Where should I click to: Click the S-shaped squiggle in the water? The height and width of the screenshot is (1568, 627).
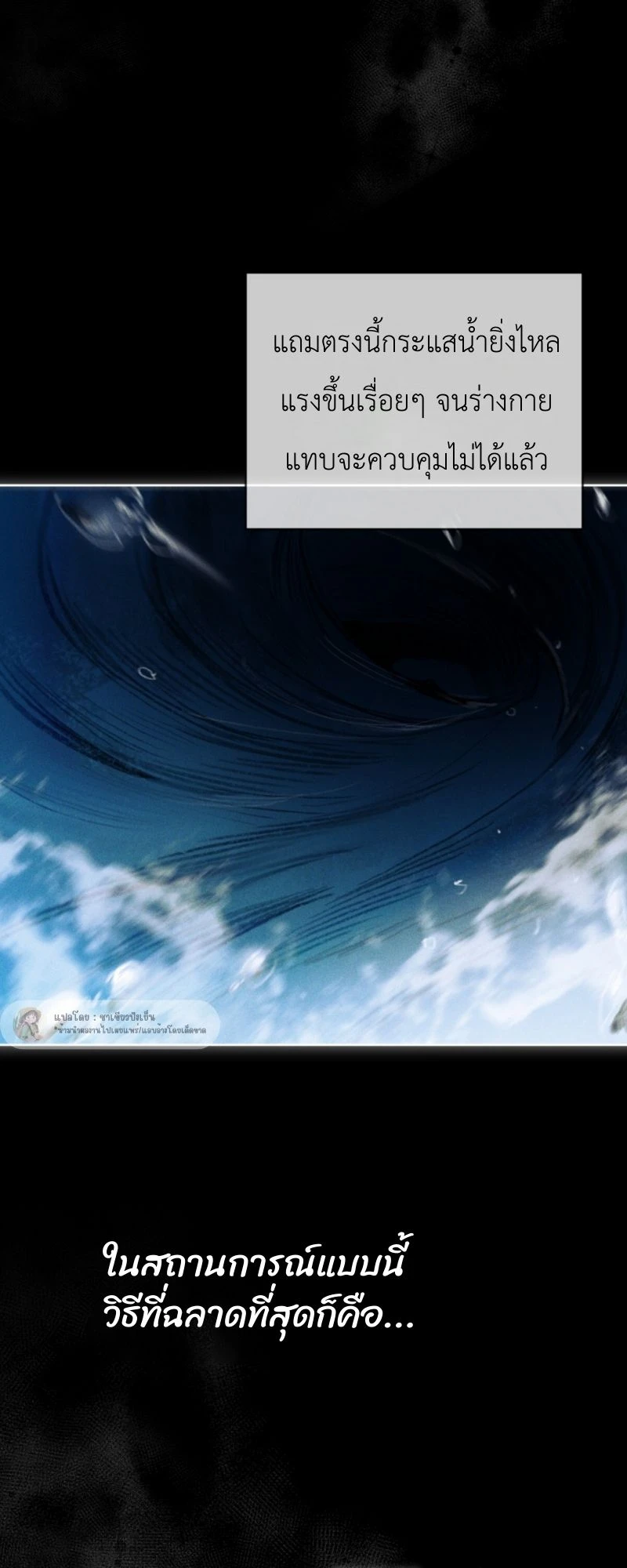460,887
